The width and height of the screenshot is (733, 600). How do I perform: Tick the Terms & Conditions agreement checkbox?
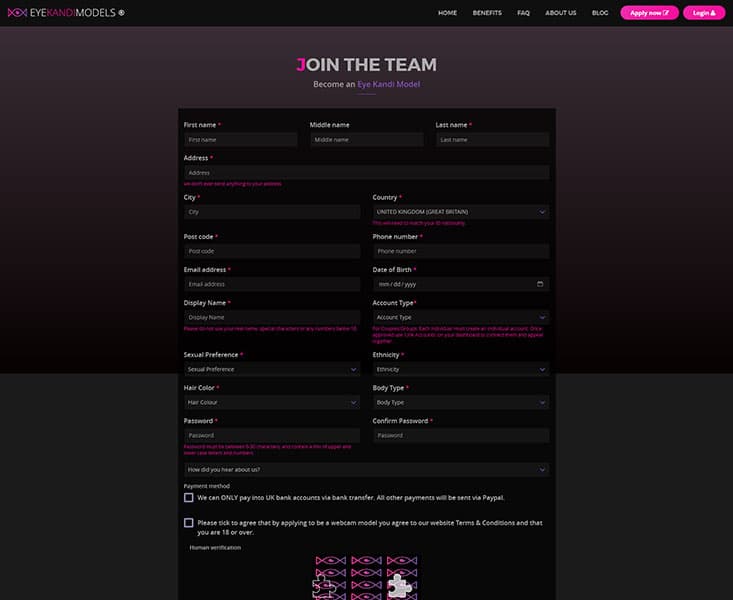[188, 523]
